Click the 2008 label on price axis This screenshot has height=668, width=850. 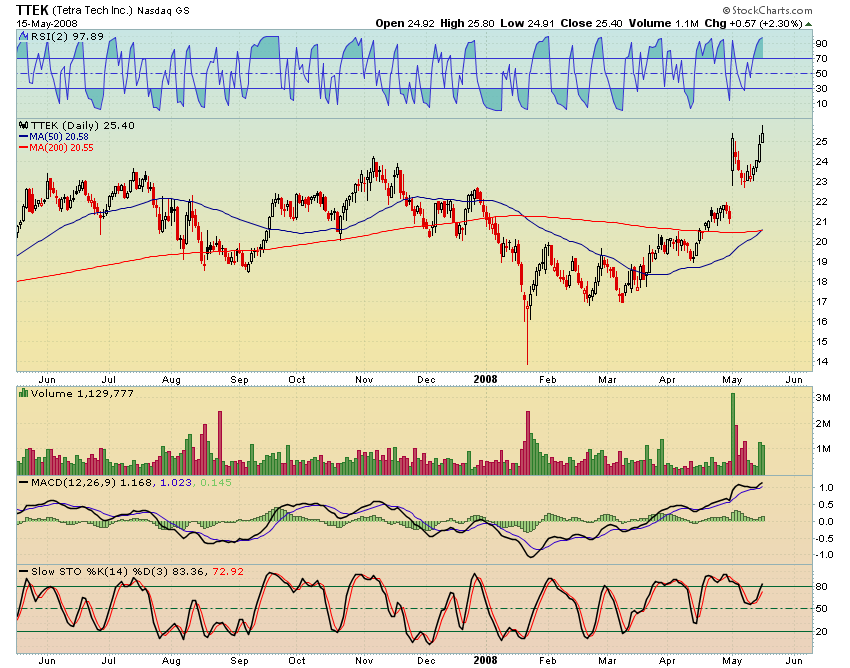(x=485, y=379)
